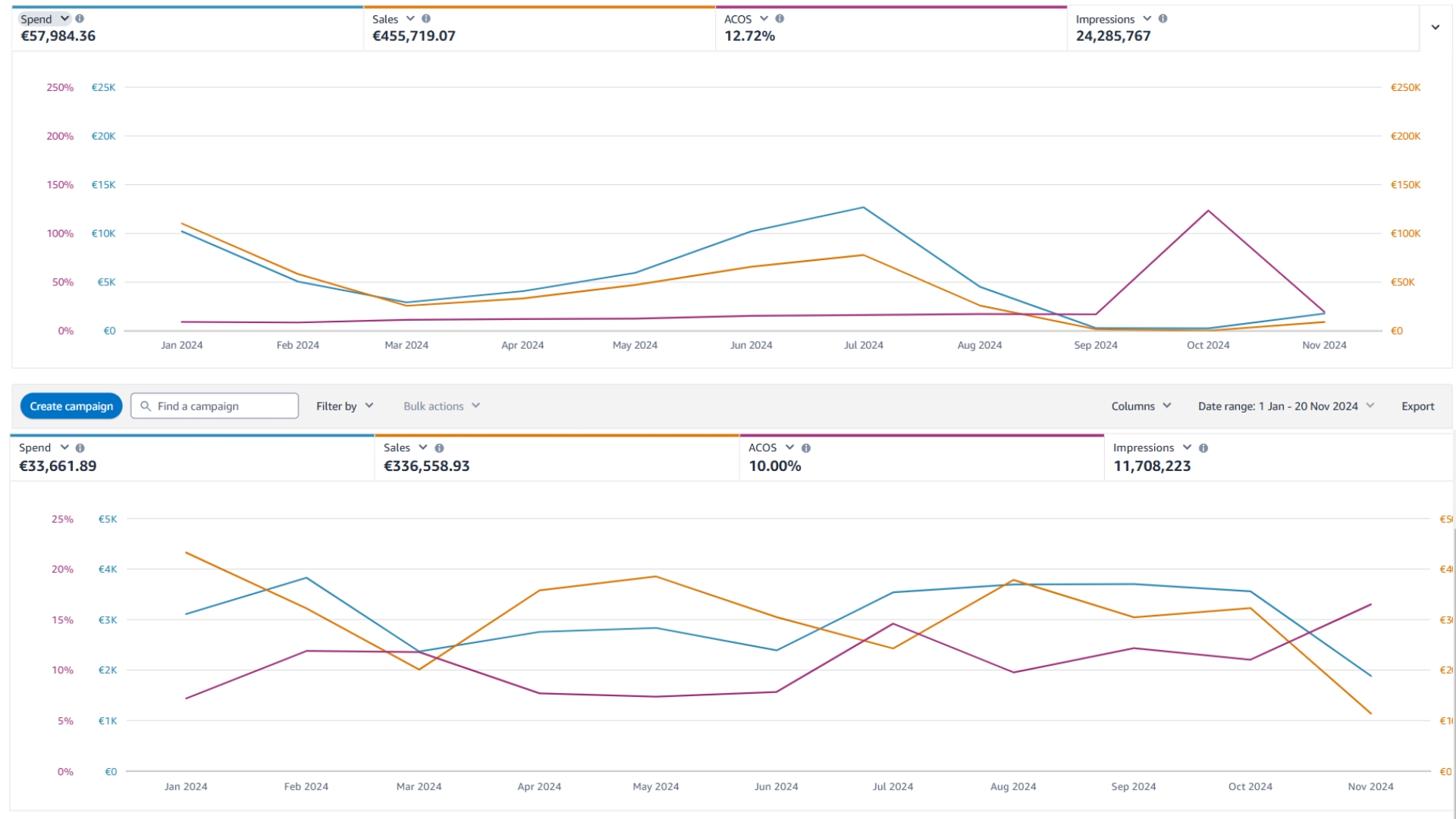Open Date range 1 Jan - 20 Nov 2024 picker
Viewport: 1456px width, 819px height.
[x=1286, y=406]
